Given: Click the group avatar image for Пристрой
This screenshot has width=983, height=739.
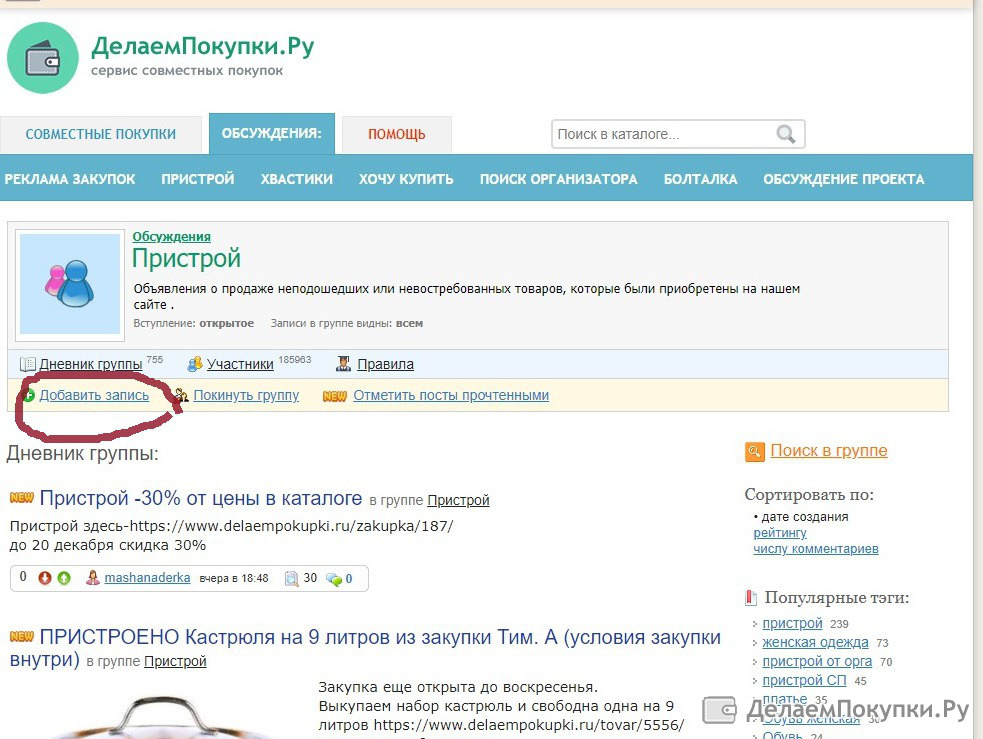Looking at the screenshot, I should tap(70, 284).
